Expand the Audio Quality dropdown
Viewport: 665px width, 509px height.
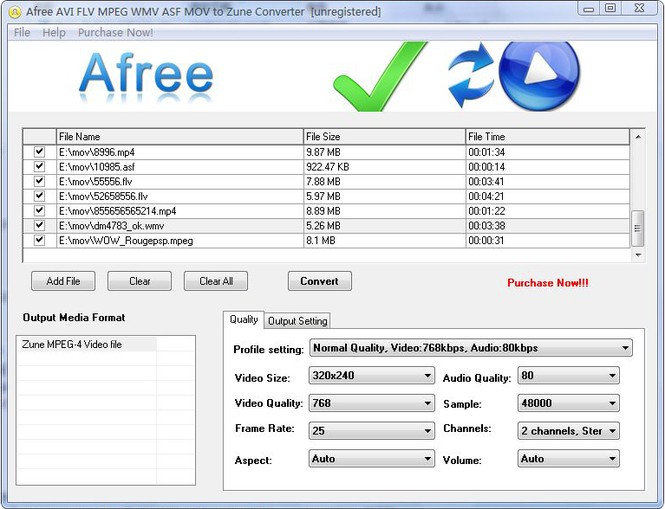pyautogui.click(x=568, y=376)
